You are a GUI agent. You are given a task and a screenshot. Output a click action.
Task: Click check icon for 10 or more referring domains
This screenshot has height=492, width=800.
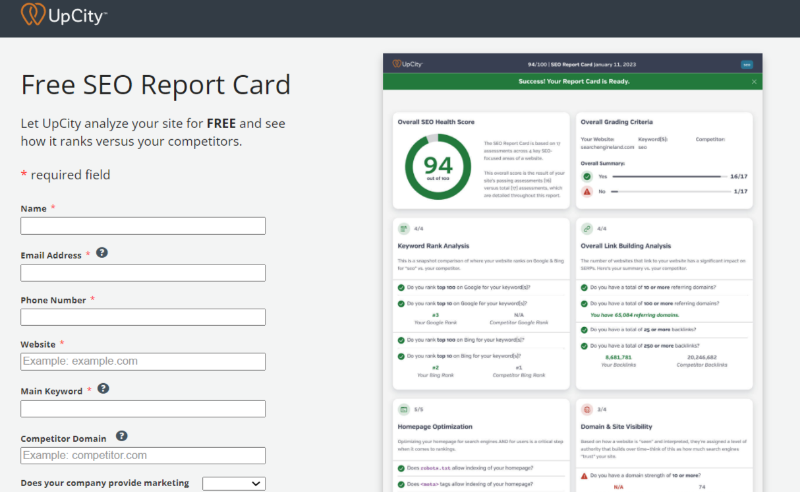(x=584, y=288)
